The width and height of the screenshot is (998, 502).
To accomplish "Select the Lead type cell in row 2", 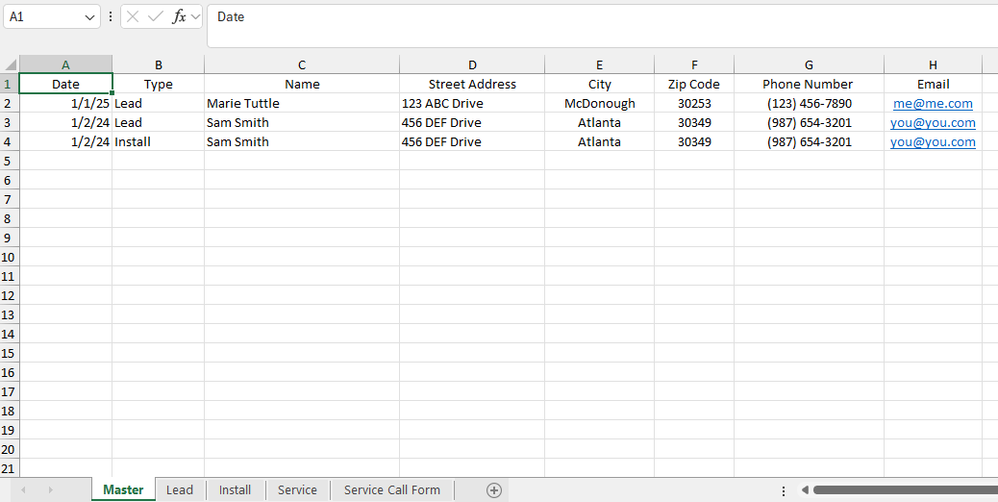I will click(158, 103).
